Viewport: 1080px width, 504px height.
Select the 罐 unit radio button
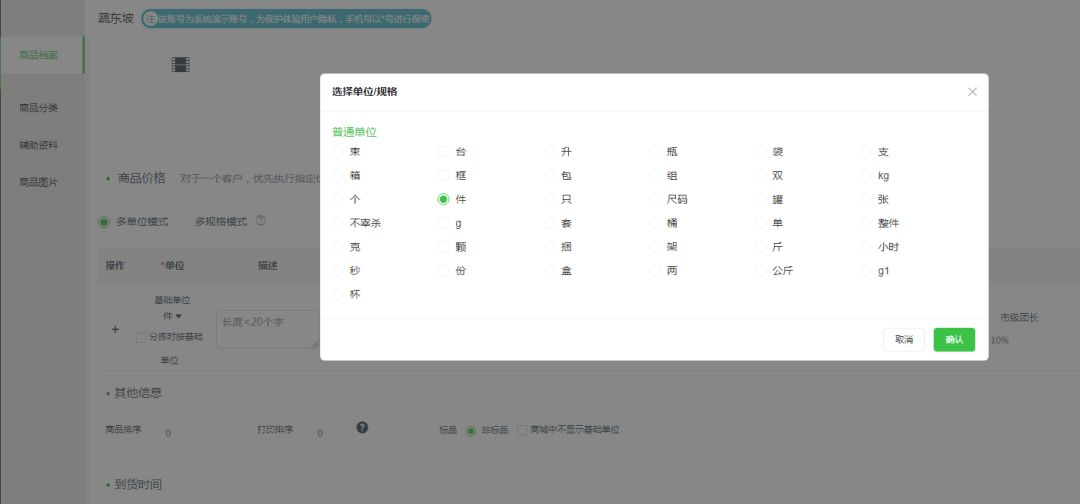(x=760, y=200)
